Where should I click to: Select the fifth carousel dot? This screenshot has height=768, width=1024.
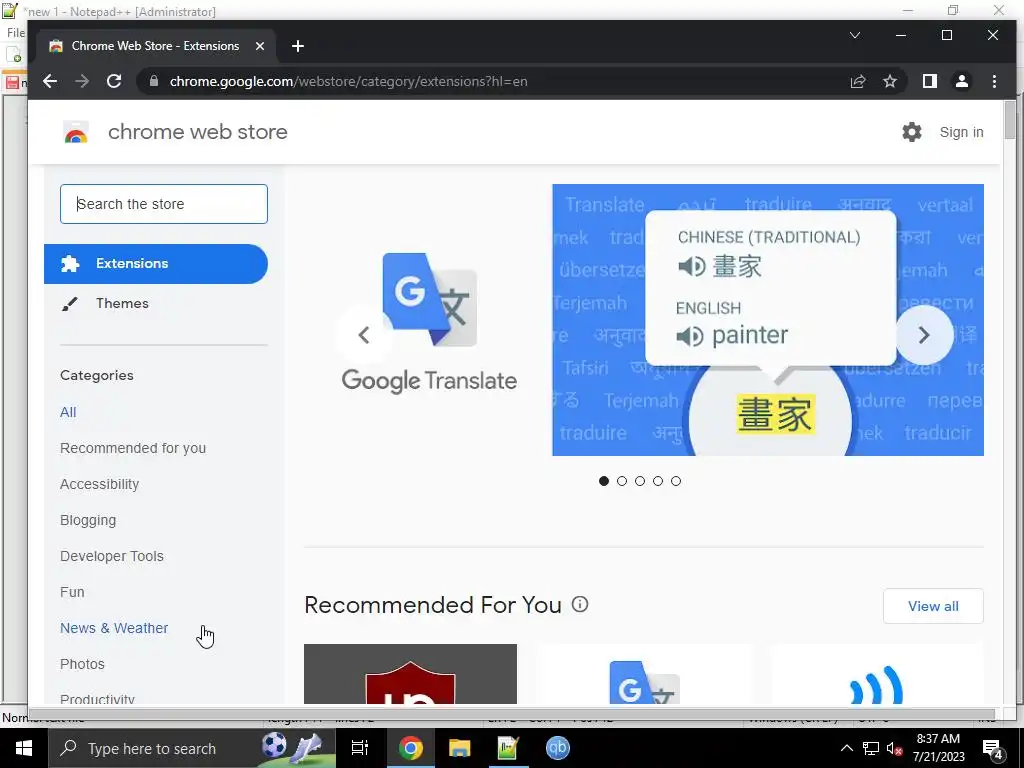click(x=676, y=481)
